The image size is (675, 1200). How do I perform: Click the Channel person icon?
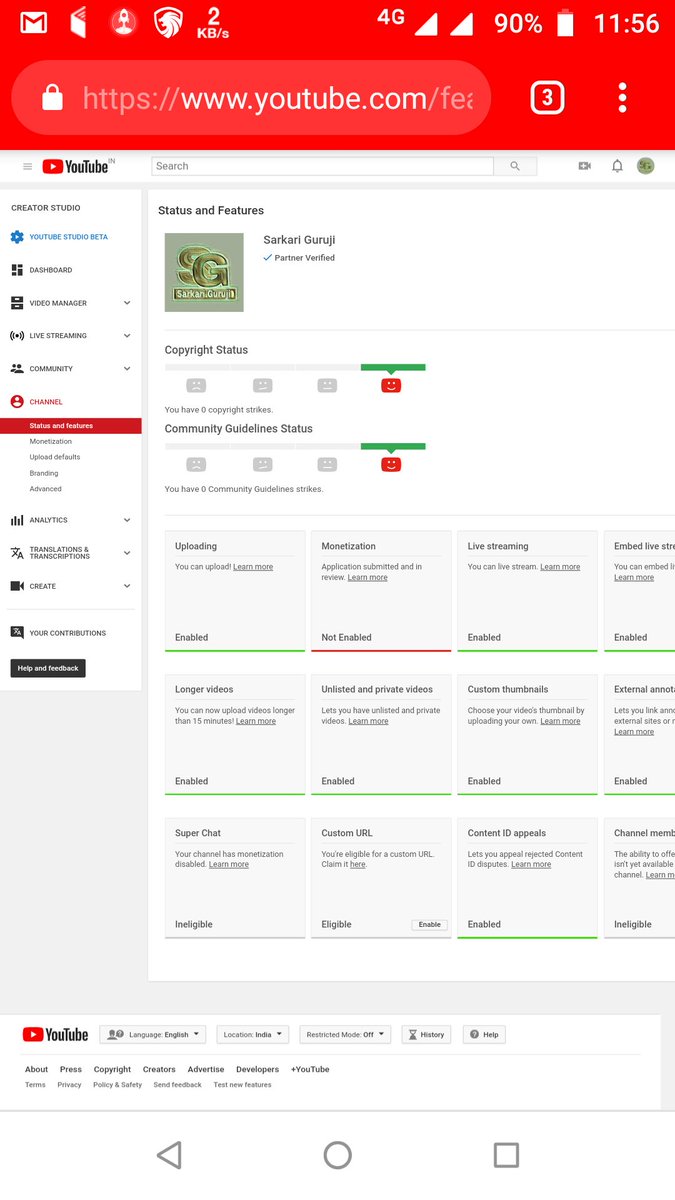pyautogui.click(x=17, y=402)
